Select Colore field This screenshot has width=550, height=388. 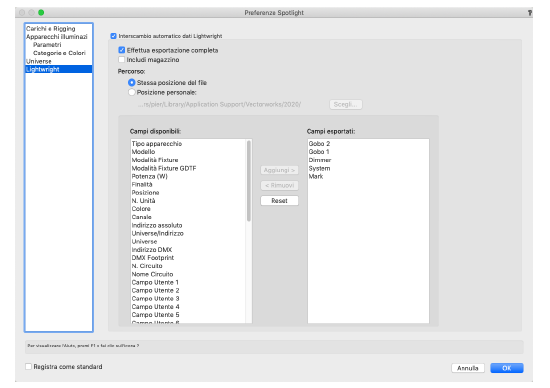coord(188,209)
